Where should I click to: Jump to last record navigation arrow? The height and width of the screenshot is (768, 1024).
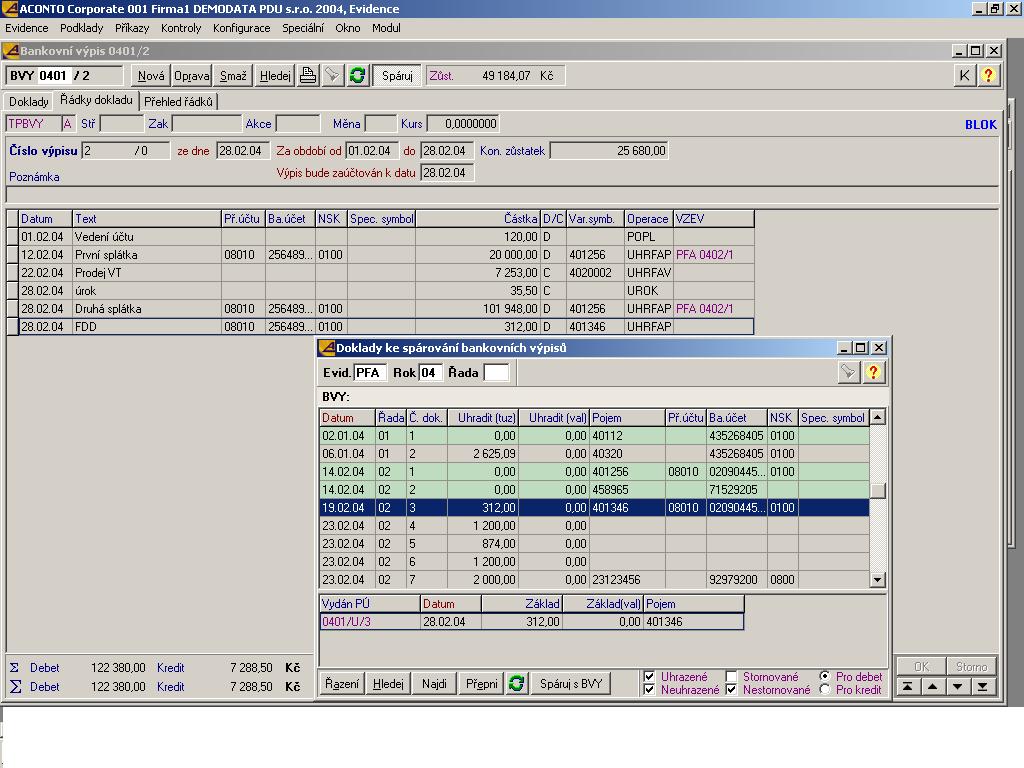pyautogui.click(x=982, y=686)
